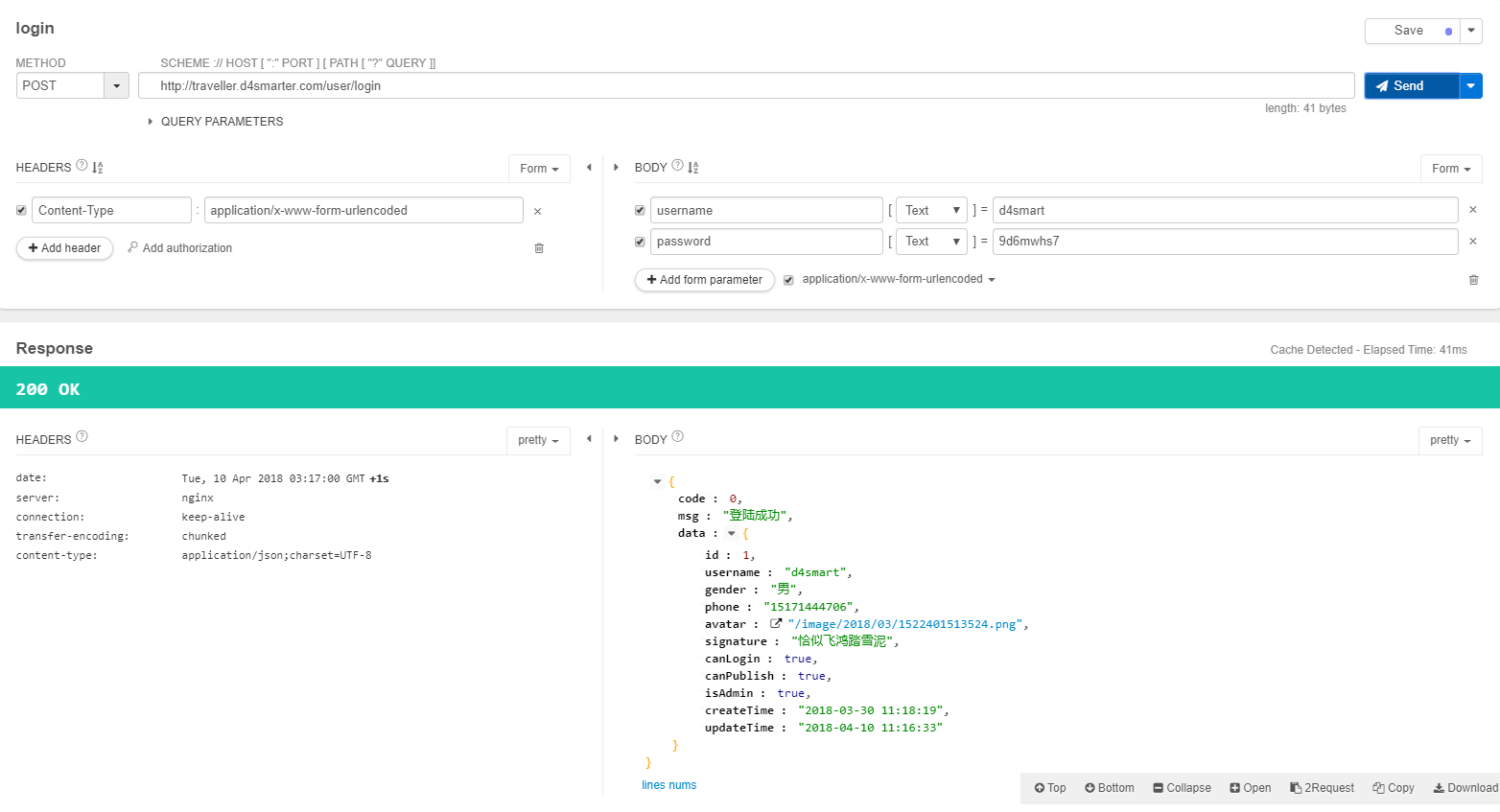Screen dimensions: 1500x812
Task: Open request headers Form dropdown
Action: (x=539, y=169)
